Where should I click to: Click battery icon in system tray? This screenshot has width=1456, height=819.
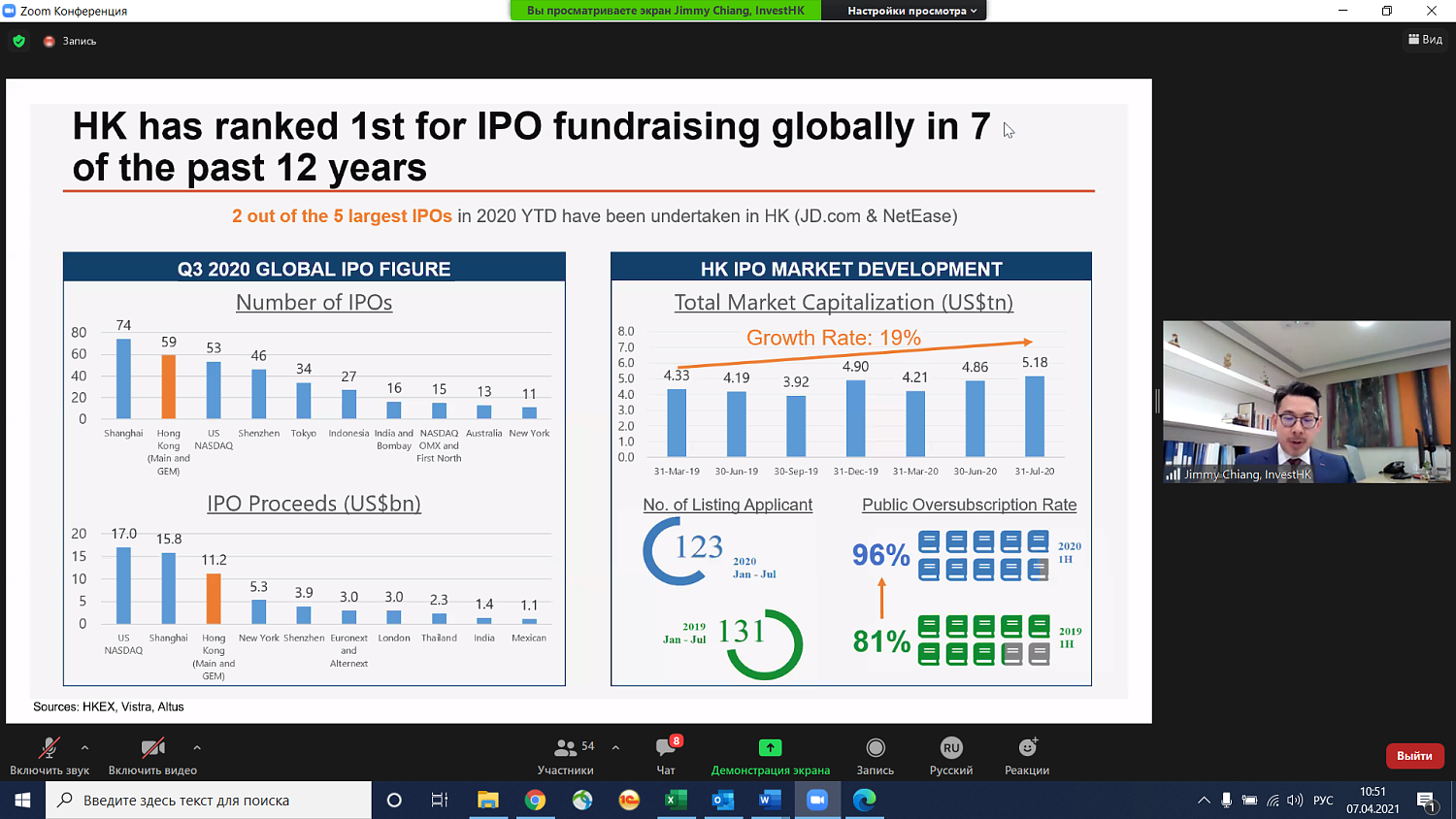point(1250,801)
